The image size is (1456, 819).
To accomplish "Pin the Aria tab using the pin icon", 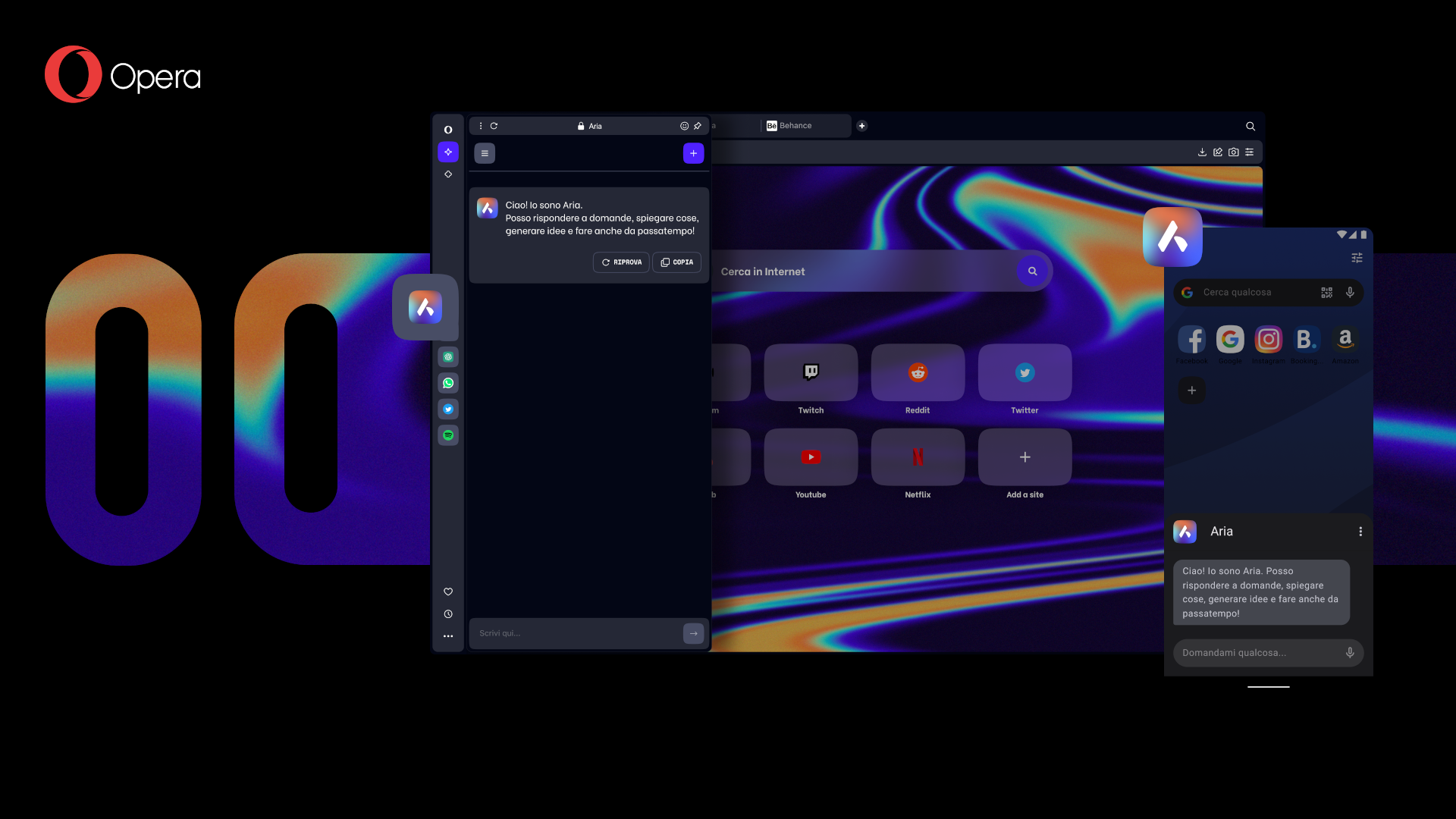I will (x=697, y=125).
